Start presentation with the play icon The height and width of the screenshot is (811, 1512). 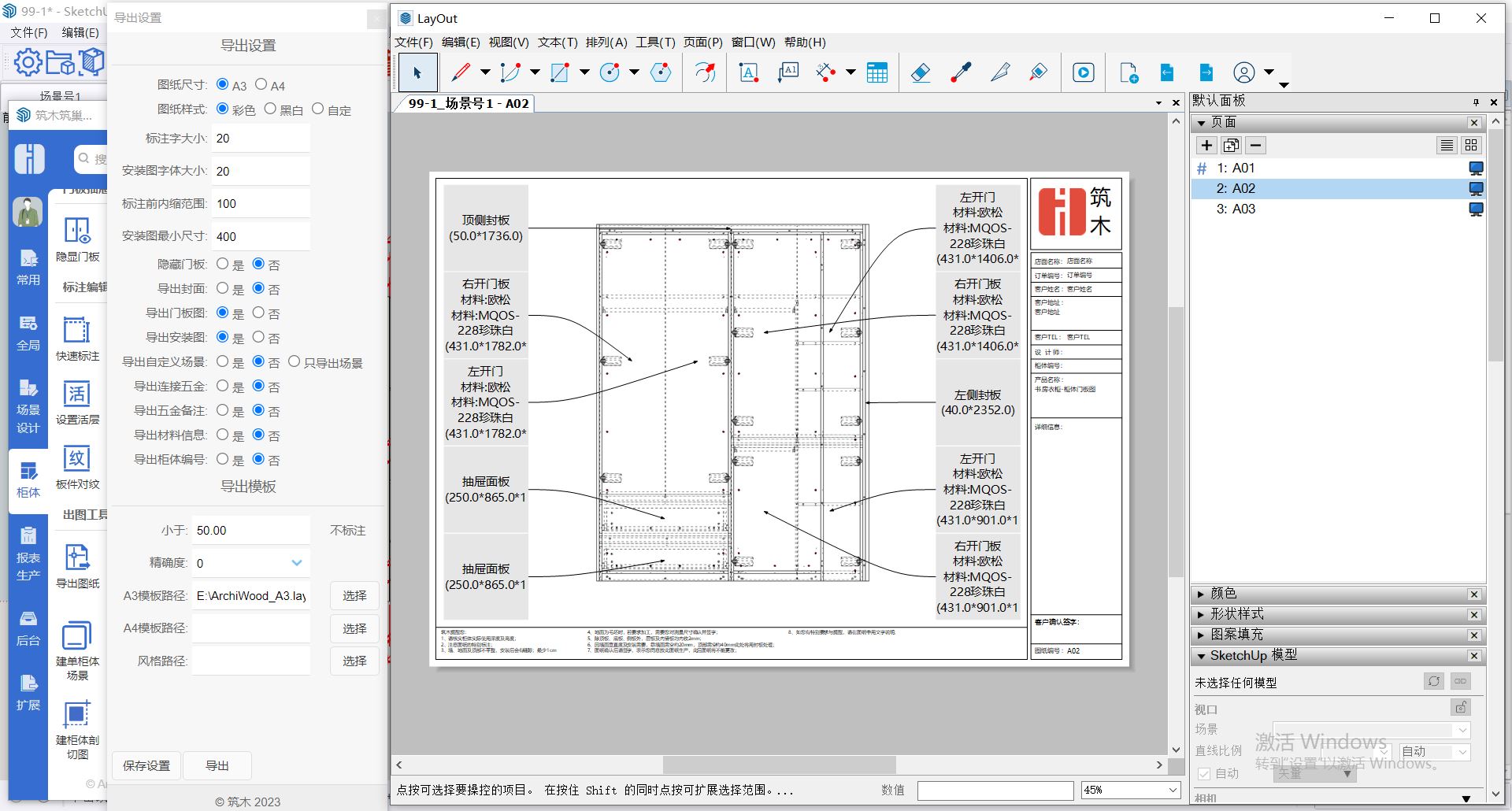(x=1083, y=72)
